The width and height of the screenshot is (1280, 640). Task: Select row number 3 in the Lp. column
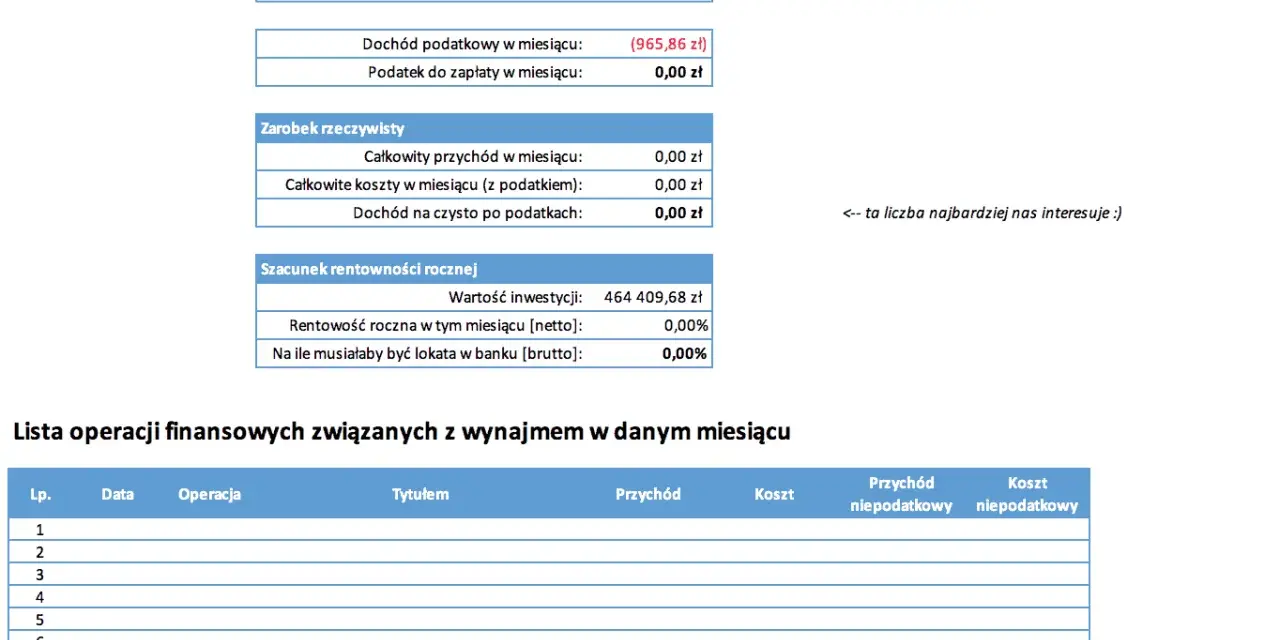tap(40, 575)
